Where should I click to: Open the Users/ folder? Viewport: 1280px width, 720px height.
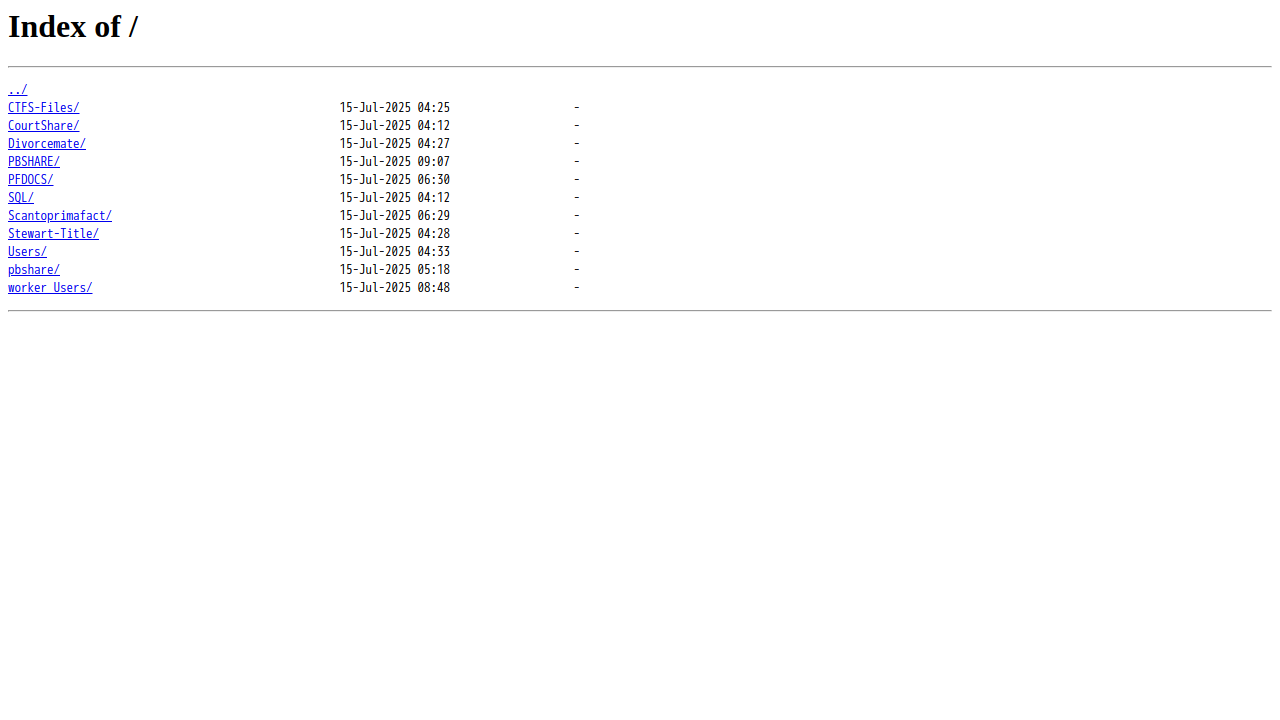[27, 252]
